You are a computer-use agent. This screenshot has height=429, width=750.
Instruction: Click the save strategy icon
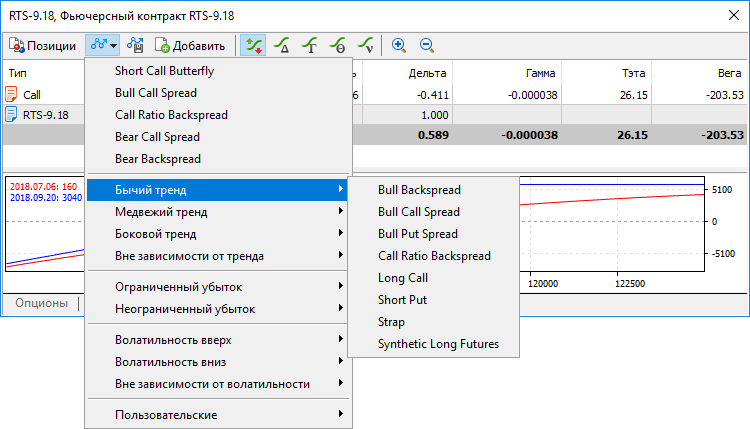[x=138, y=45]
